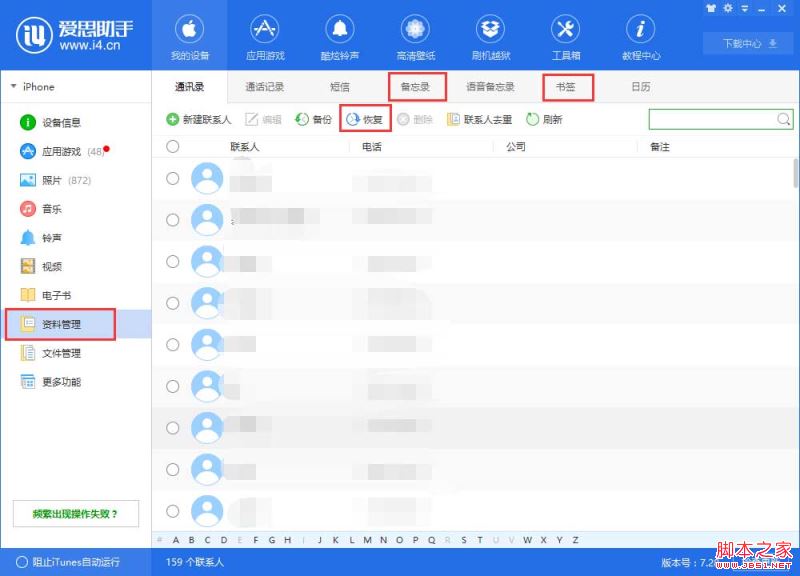Click the 频繁出现操作失败 link

74,513
